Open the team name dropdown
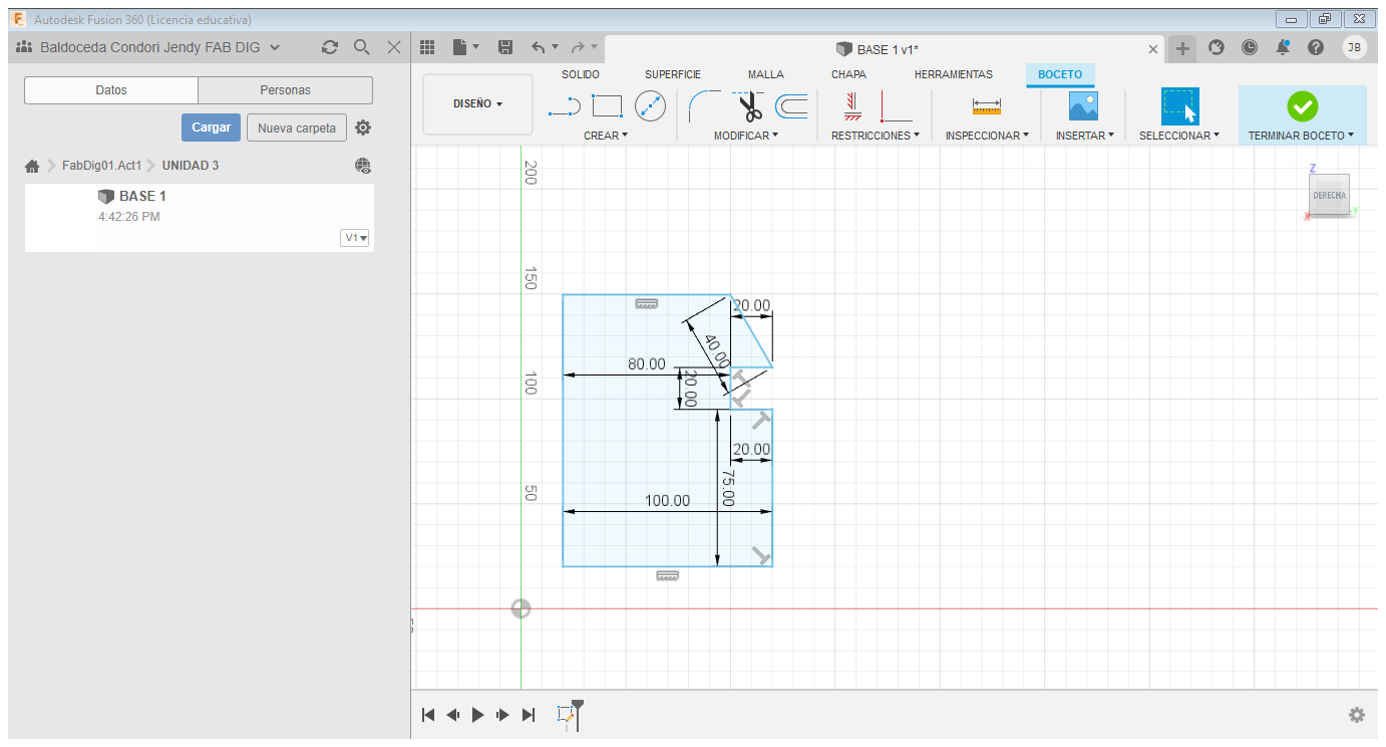 click(160, 47)
